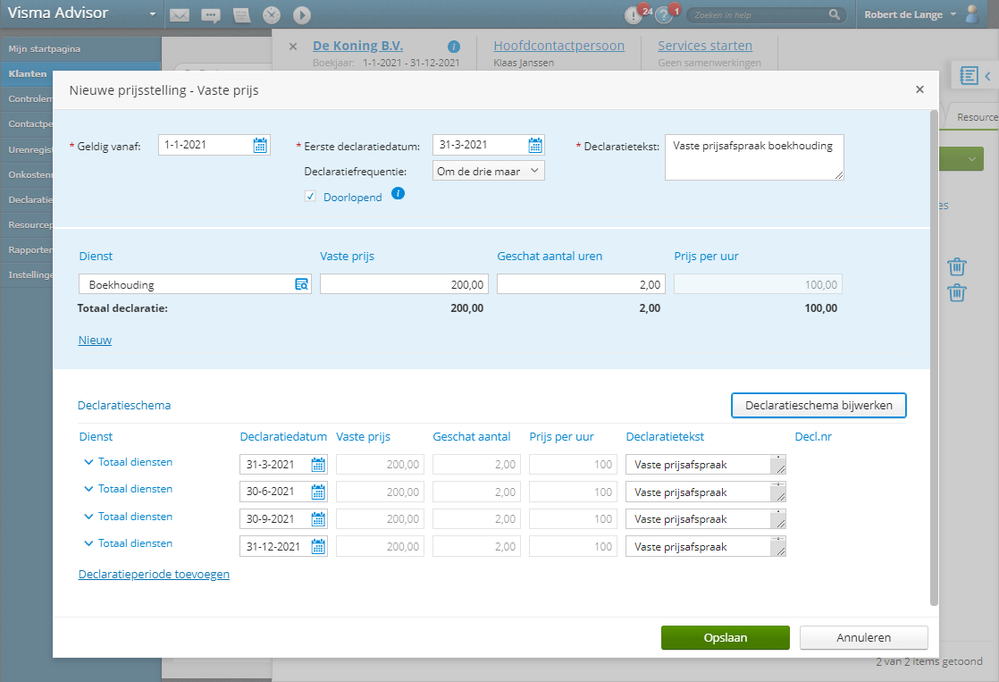This screenshot has height=682, width=999.
Task: Open calendar picker for Geldig vanaf
Action: click(260, 145)
